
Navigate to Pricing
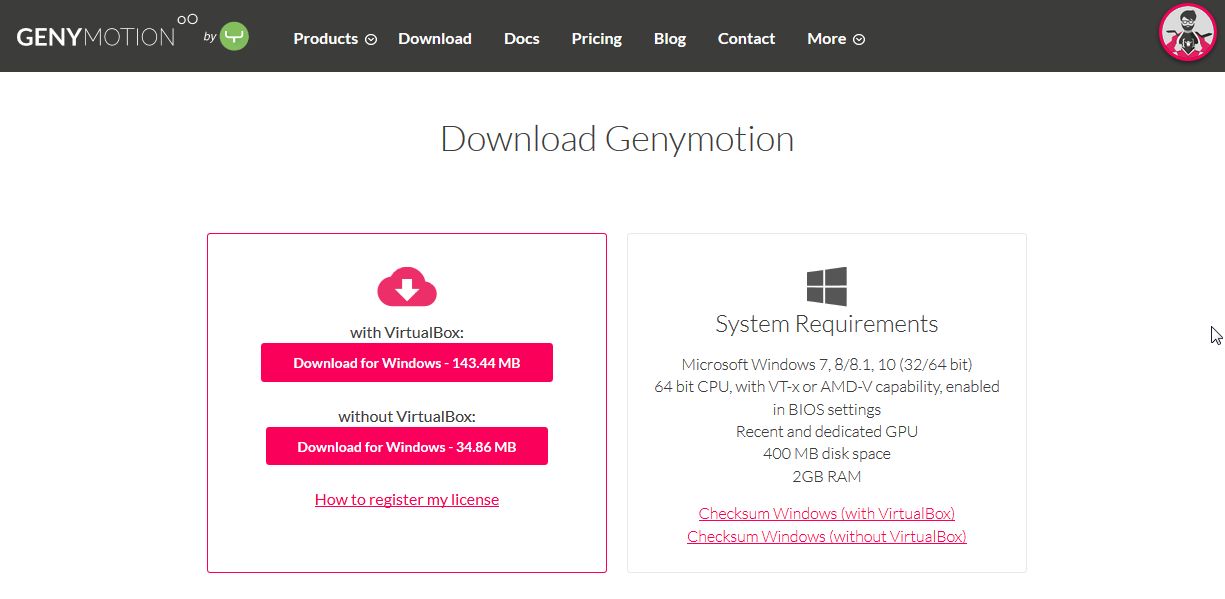click(596, 39)
